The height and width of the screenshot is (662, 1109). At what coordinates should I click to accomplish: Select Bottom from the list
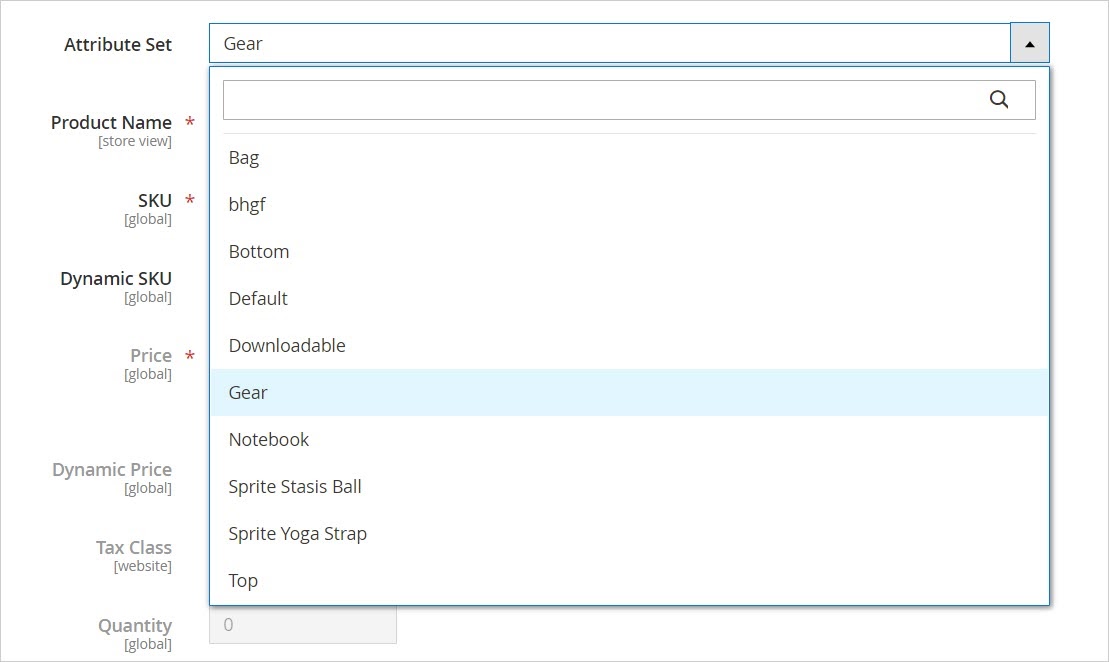point(259,252)
